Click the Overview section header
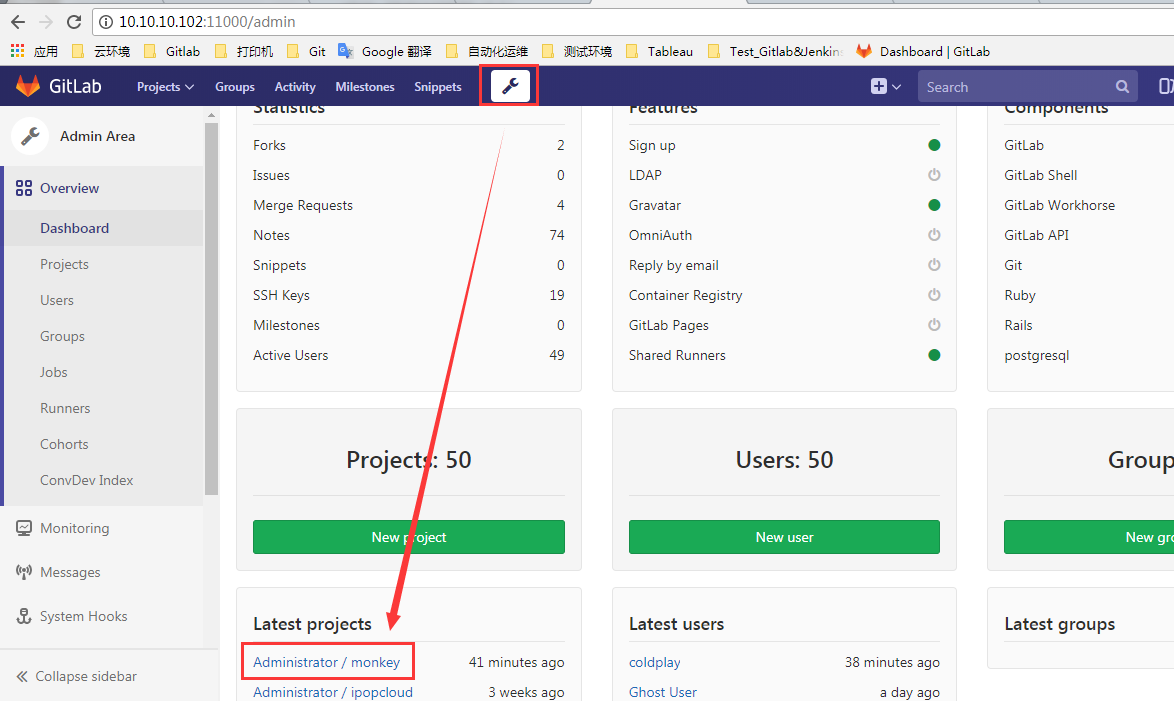 tap(103, 188)
